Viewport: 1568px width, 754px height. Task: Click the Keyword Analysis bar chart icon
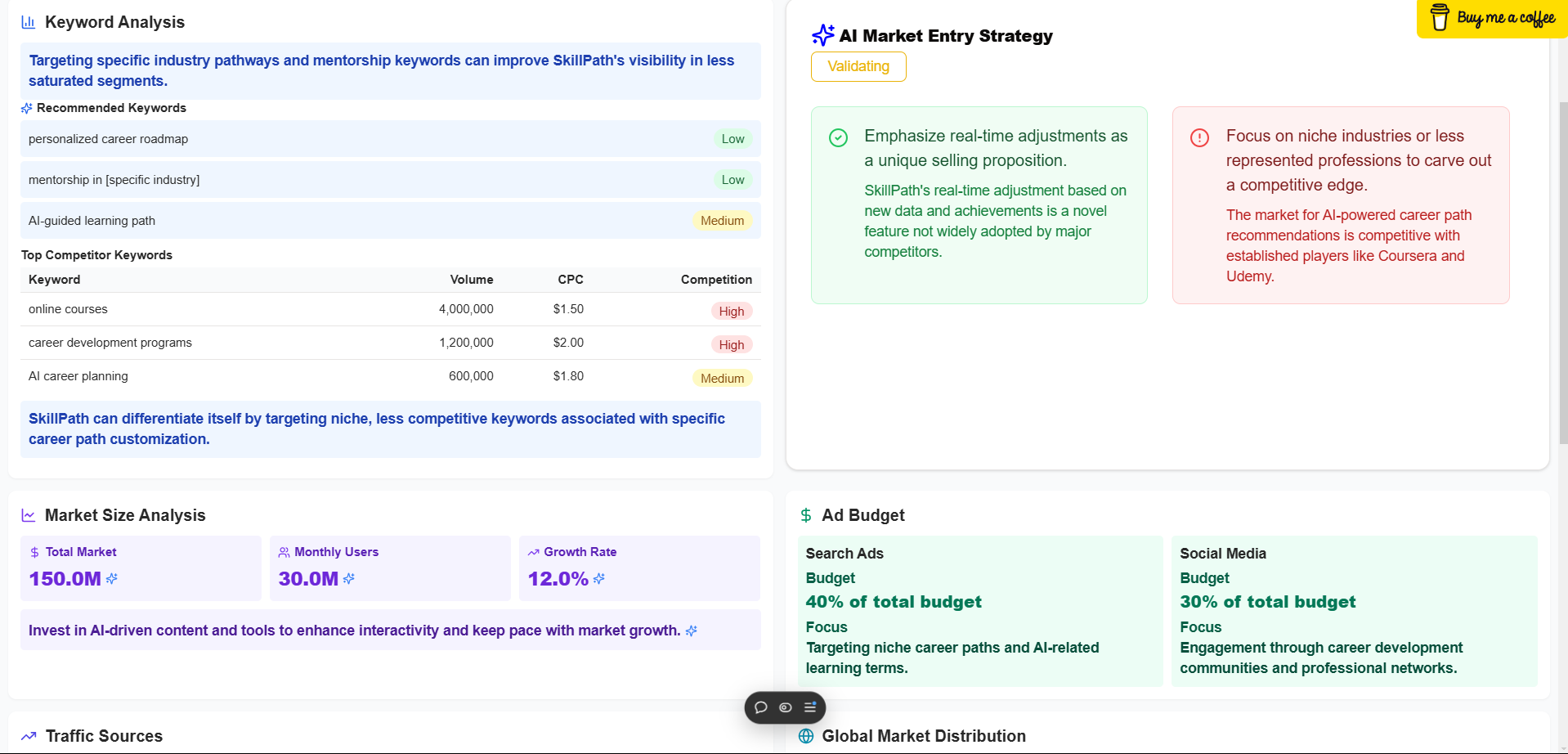coord(28,23)
